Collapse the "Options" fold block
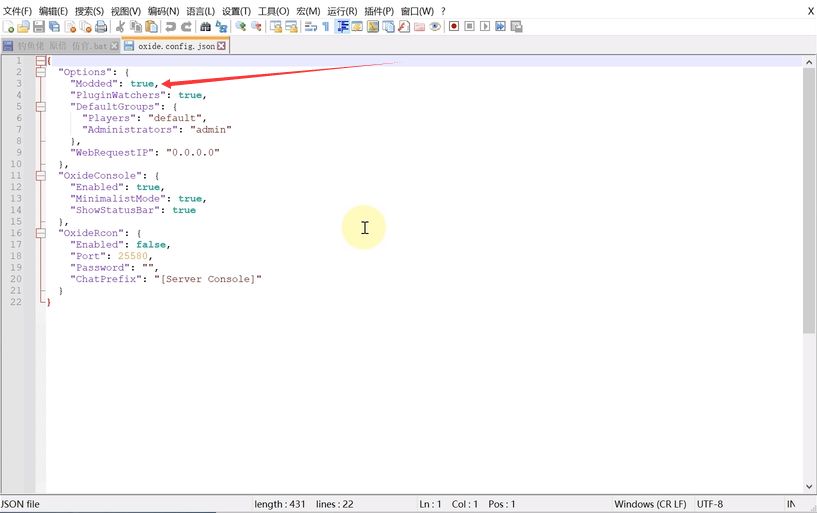The height and width of the screenshot is (513, 817). pos(41,72)
